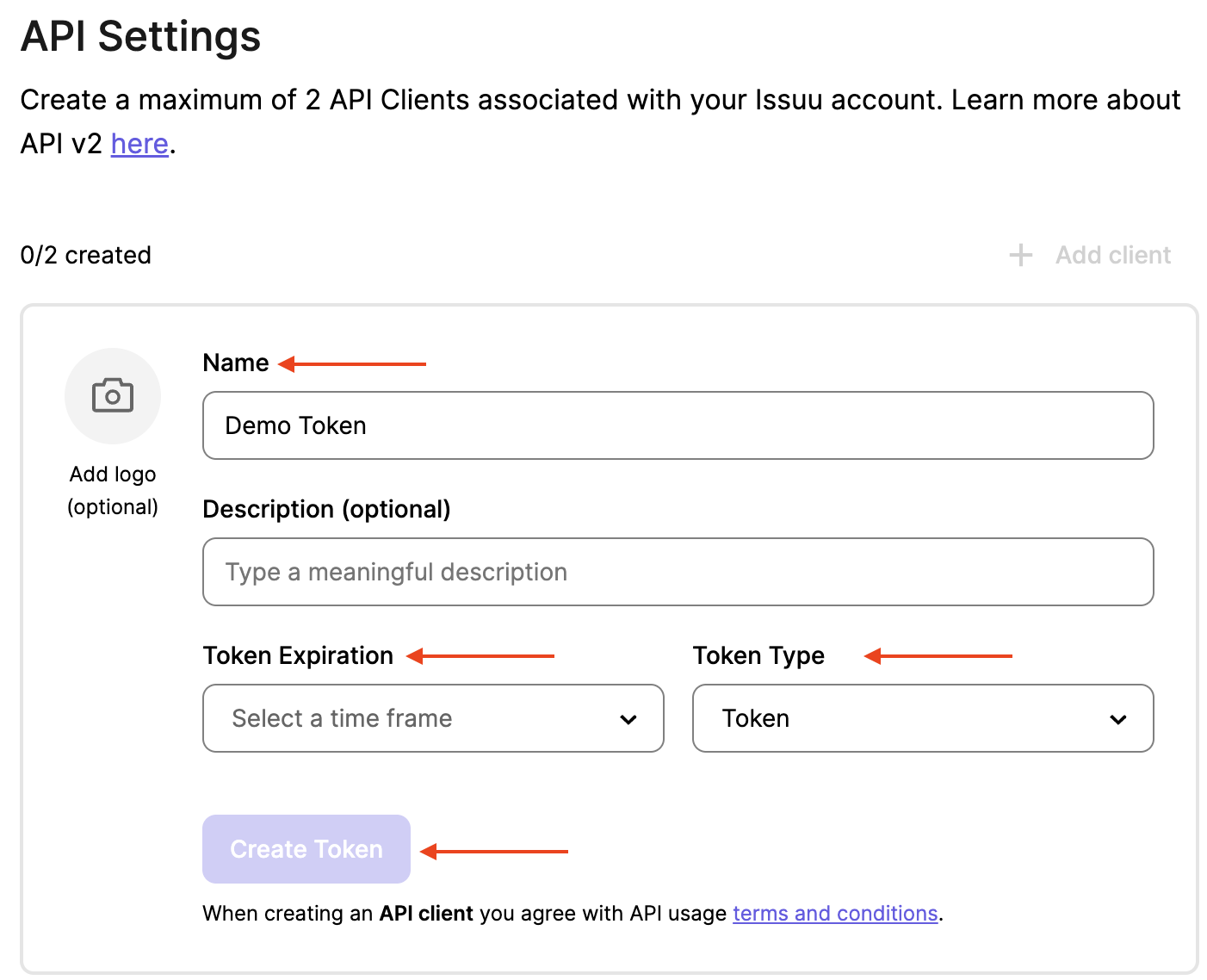Expand the time frame selector chevron

pos(628,718)
